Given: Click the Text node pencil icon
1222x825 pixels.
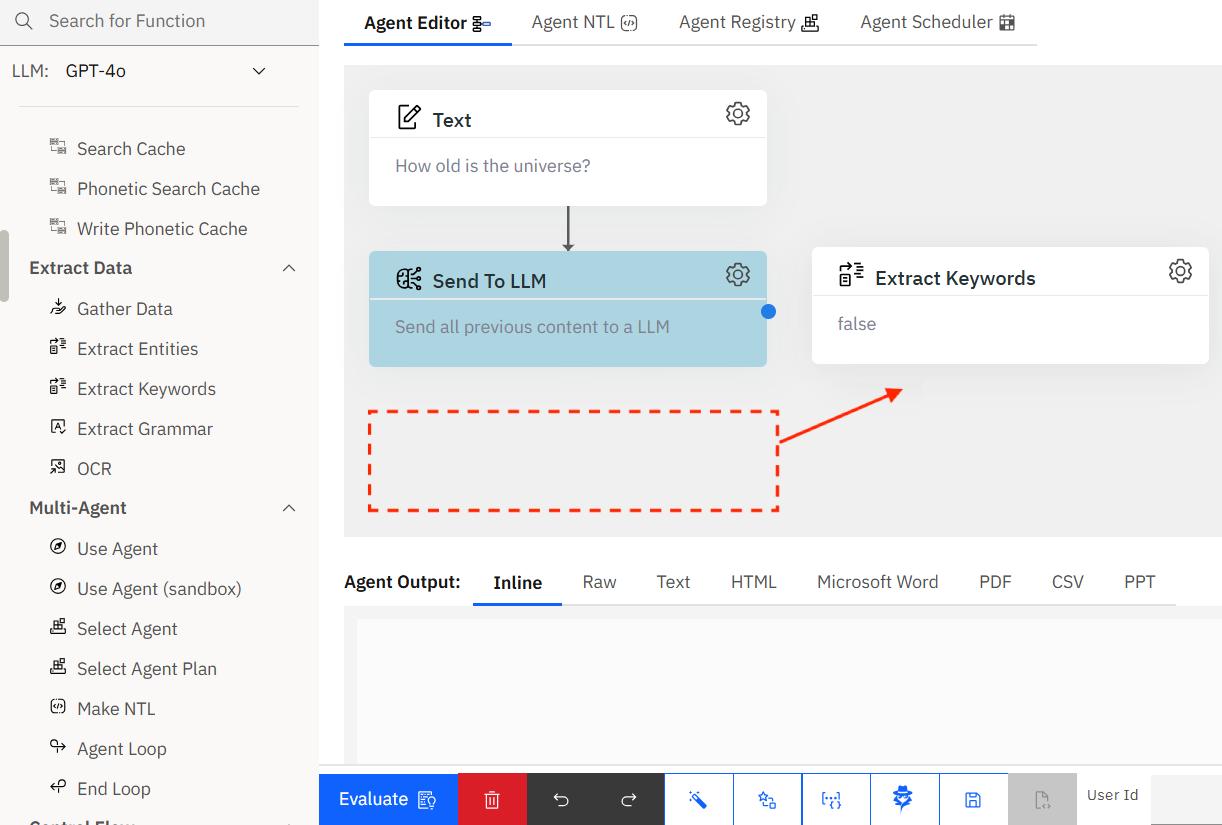Looking at the screenshot, I should [409, 117].
